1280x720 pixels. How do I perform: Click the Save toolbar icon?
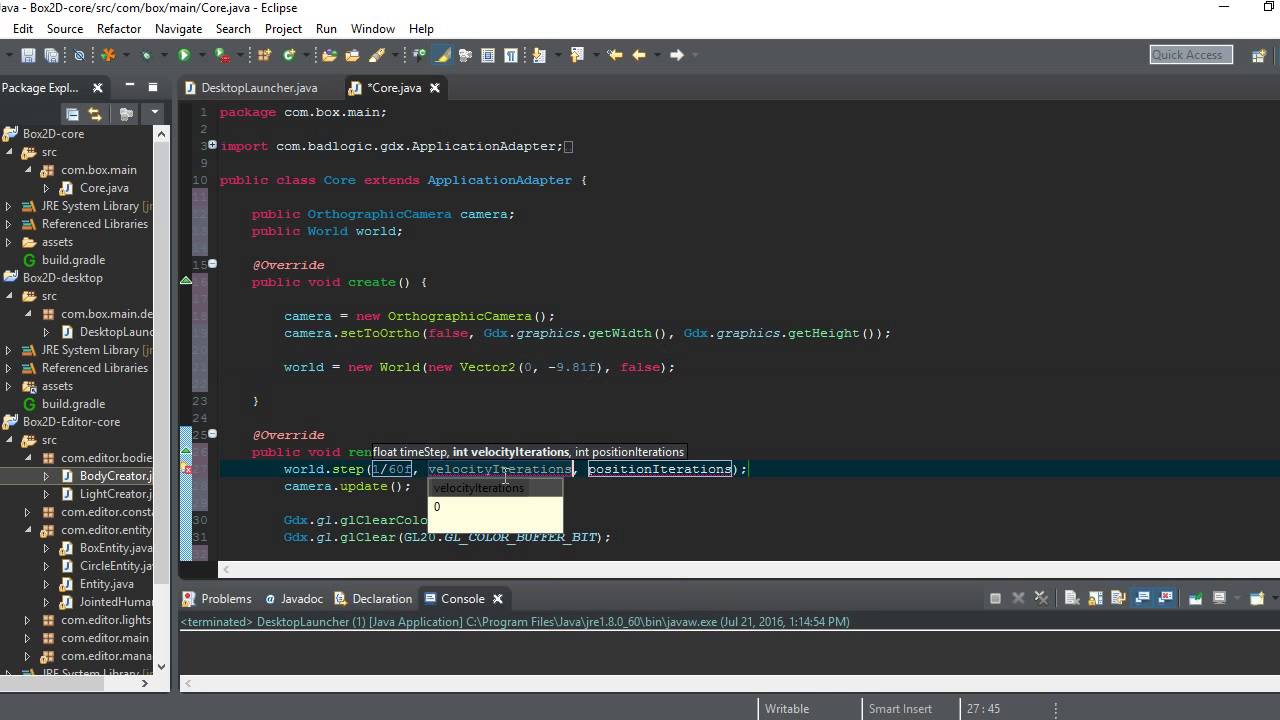[28, 55]
